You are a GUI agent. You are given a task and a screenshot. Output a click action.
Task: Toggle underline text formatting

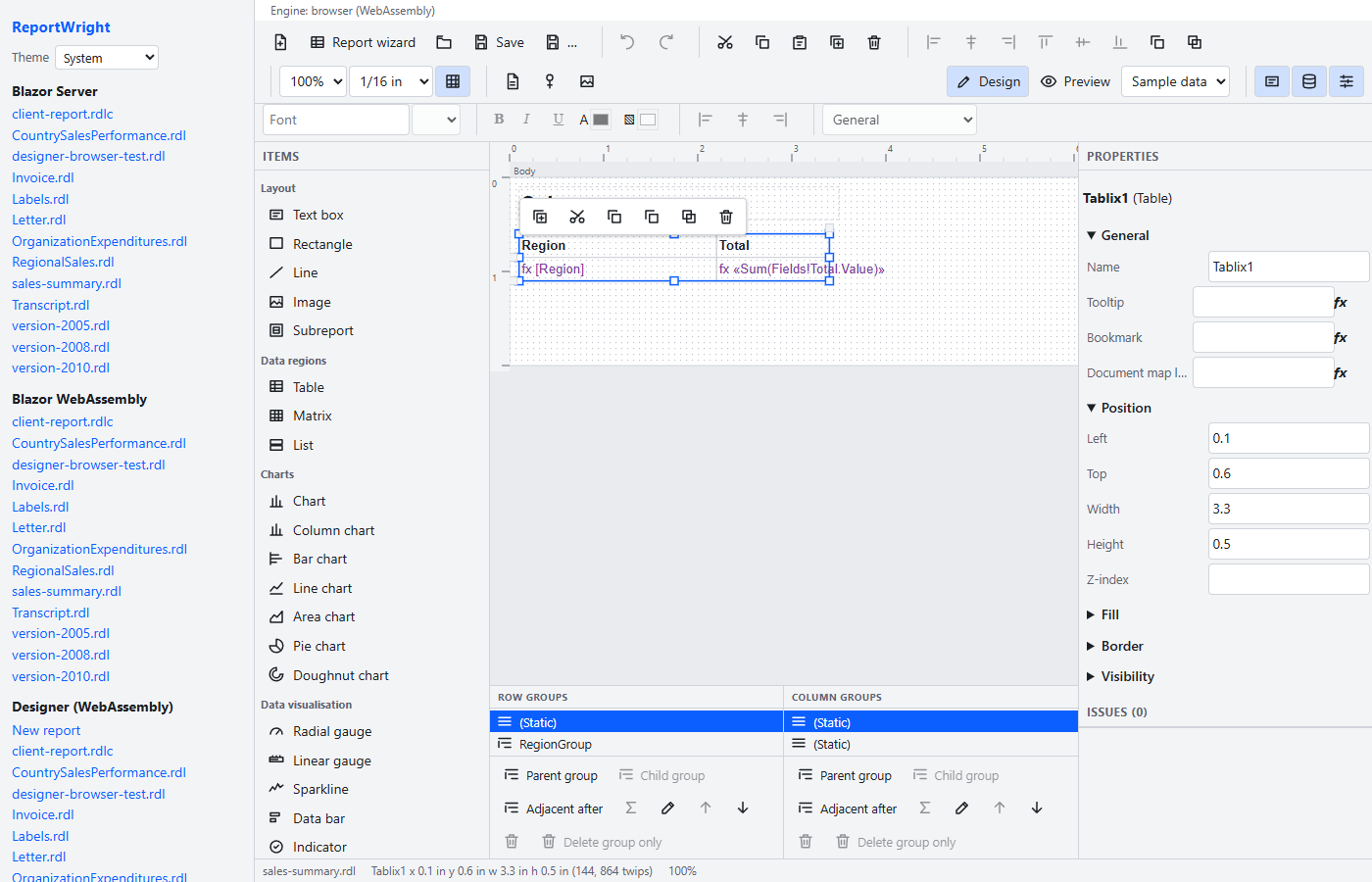tap(559, 120)
